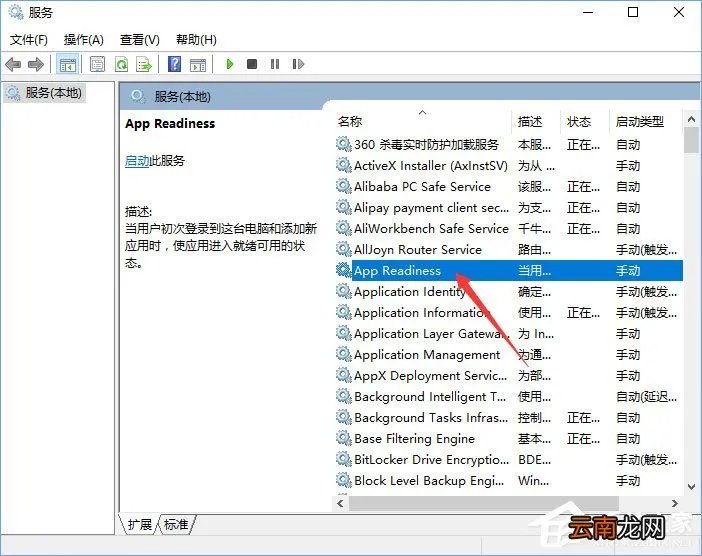Viewport: 702px width, 556px height.
Task: Click the Refresh toolbar icon
Action: 121,64
